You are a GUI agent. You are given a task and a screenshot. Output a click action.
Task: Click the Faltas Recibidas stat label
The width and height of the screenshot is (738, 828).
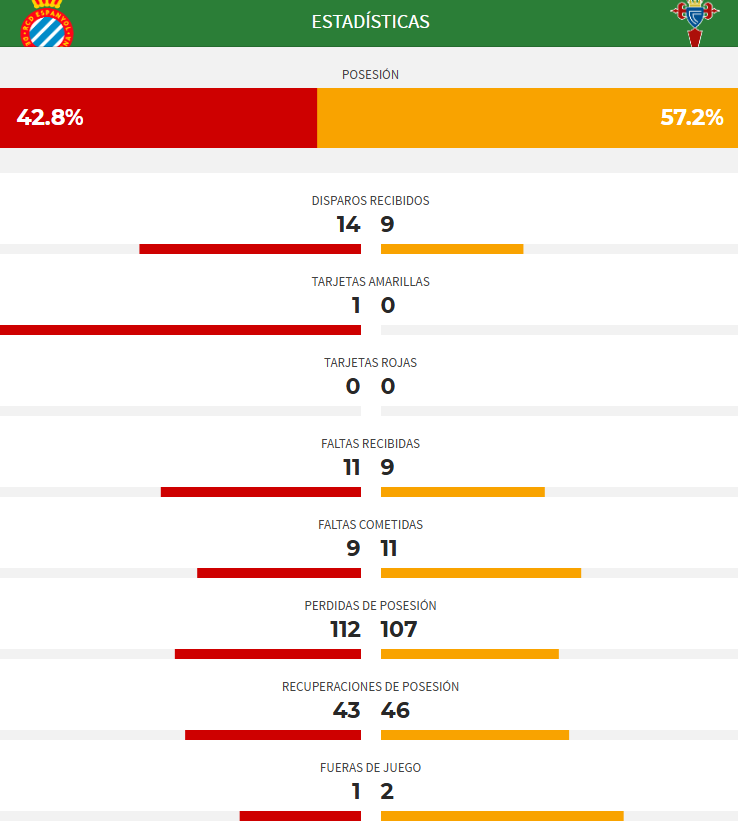370,443
